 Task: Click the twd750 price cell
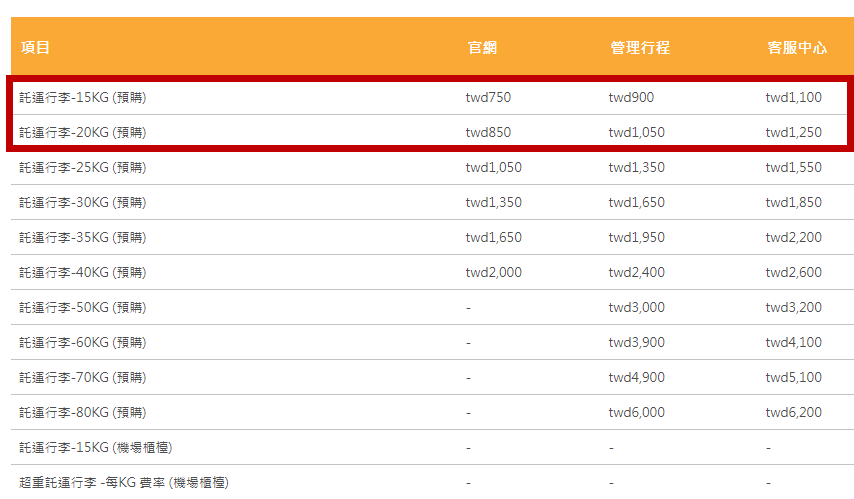[488, 98]
